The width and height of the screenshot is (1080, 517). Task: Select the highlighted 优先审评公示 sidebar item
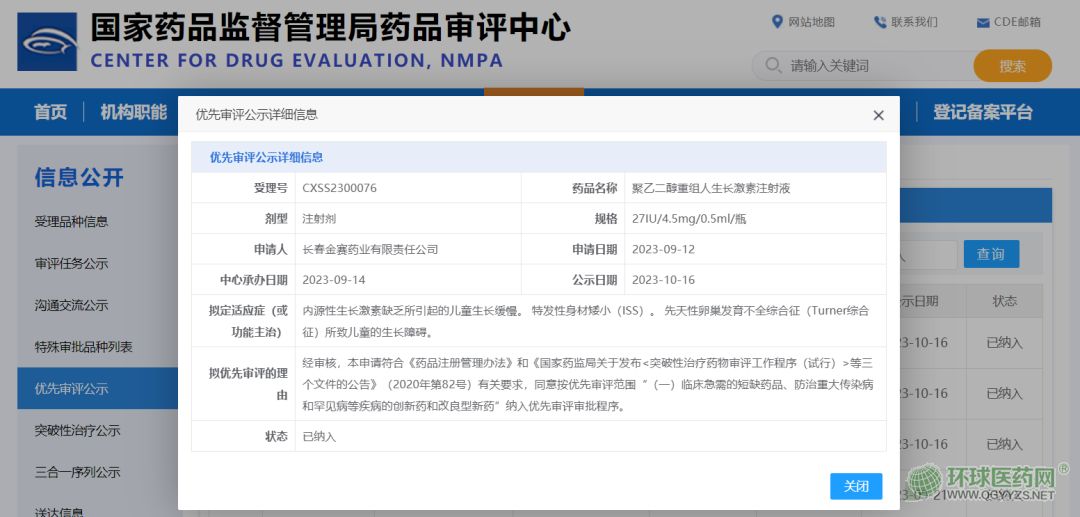click(x=71, y=388)
